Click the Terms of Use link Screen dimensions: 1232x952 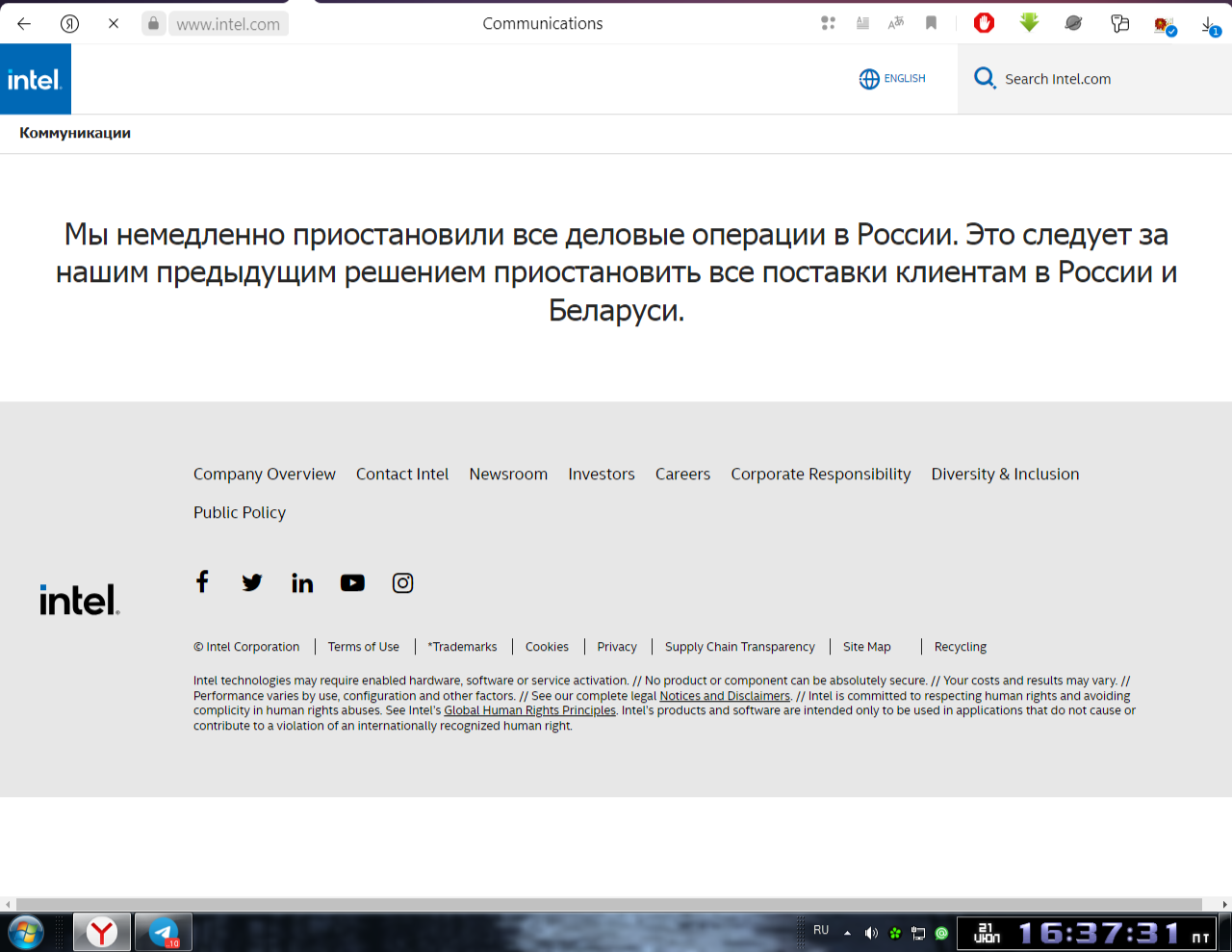363,647
